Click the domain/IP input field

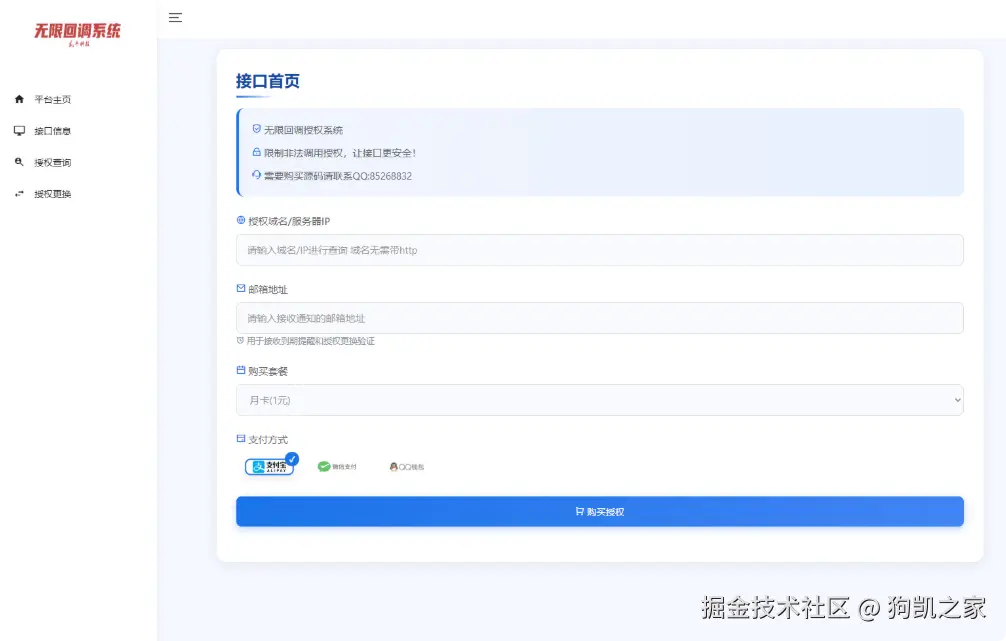point(599,250)
